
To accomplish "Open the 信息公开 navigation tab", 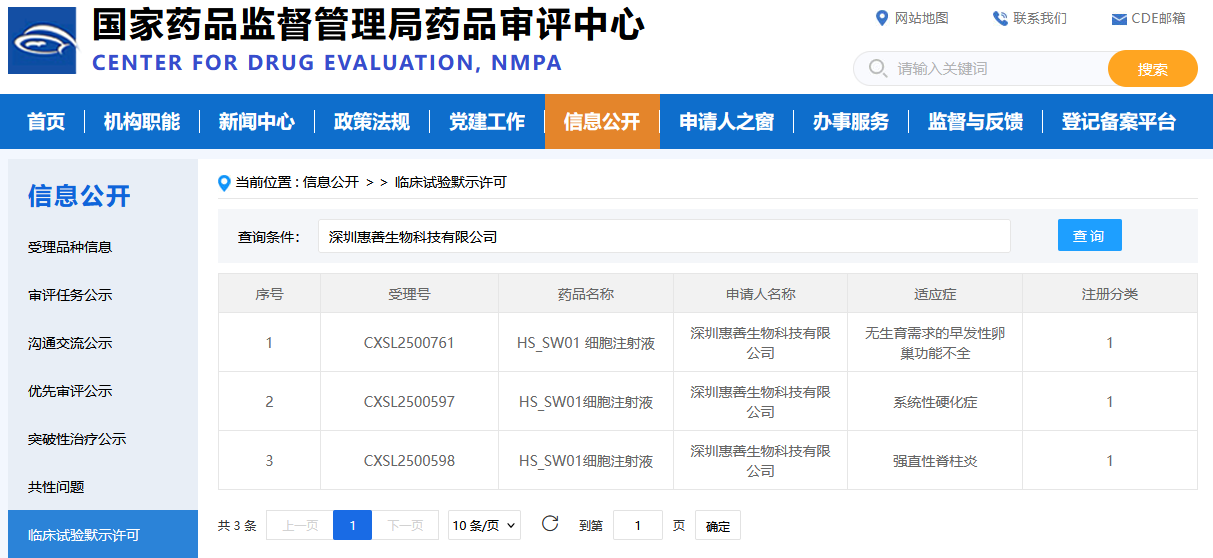I will (601, 122).
